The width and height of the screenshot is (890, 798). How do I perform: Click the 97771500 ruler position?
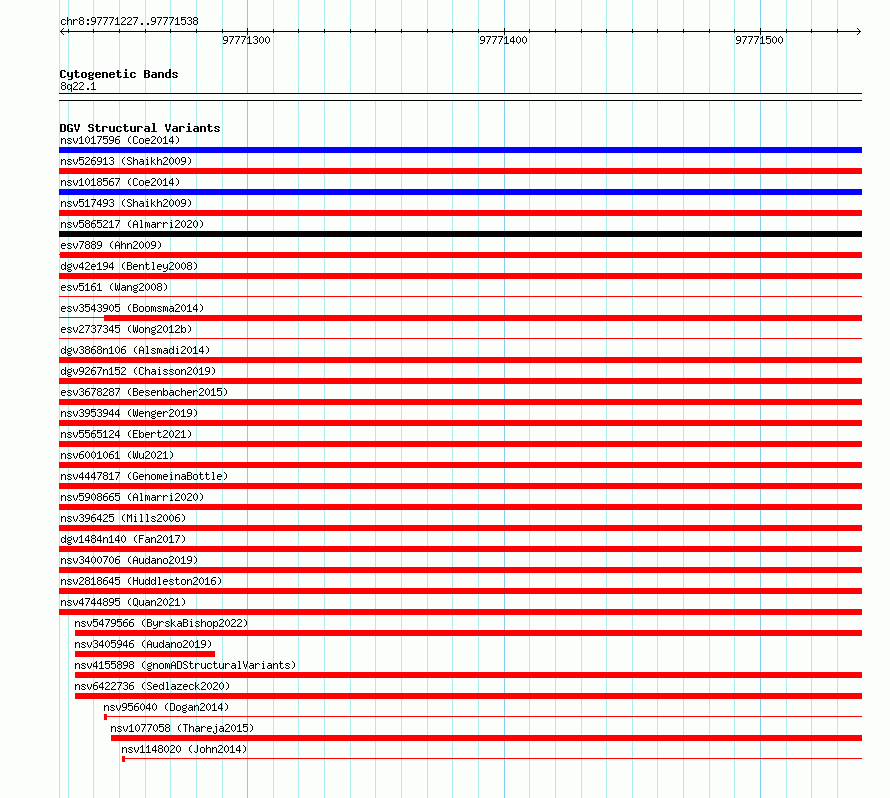(x=759, y=40)
